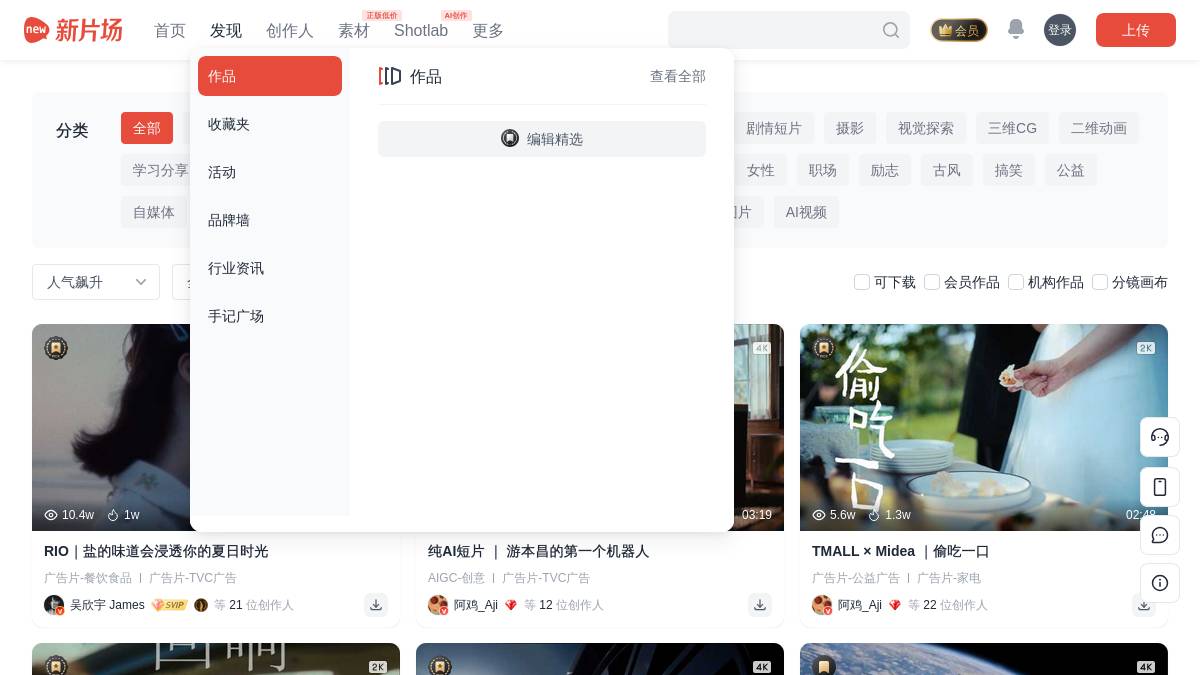Open title RIO｜盐的味道会浸透你的夏日时光
This screenshot has height=675, width=1200.
[x=156, y=551]
